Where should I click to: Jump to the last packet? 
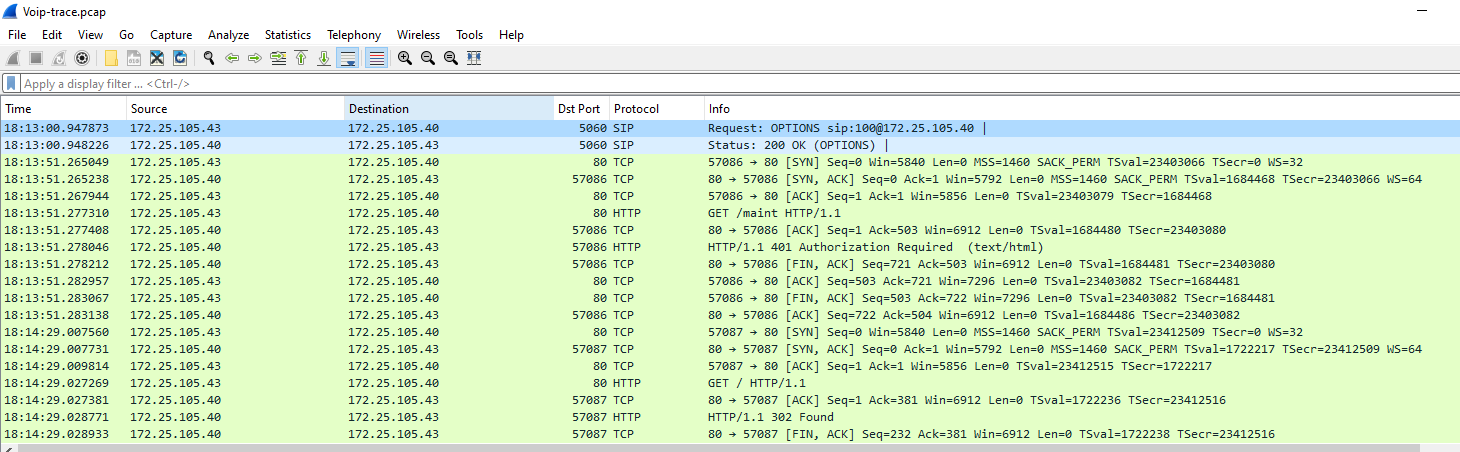(324, 58)
